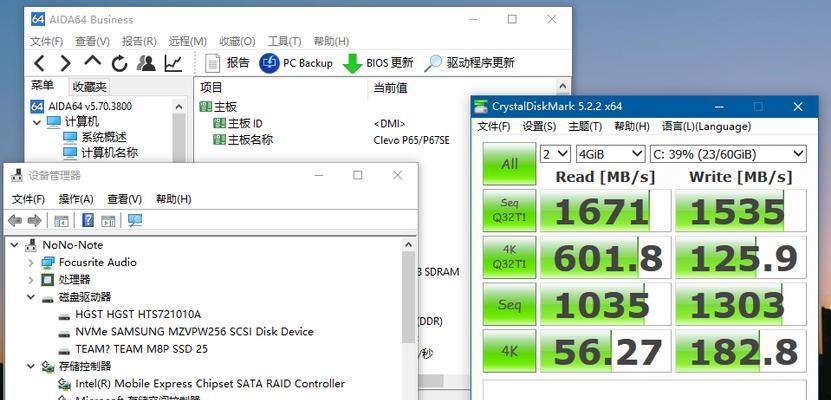Select AIDA64 v5.70.3800 tree root
This screenshot has height=400, width=831.
click(x=81, y=106)
